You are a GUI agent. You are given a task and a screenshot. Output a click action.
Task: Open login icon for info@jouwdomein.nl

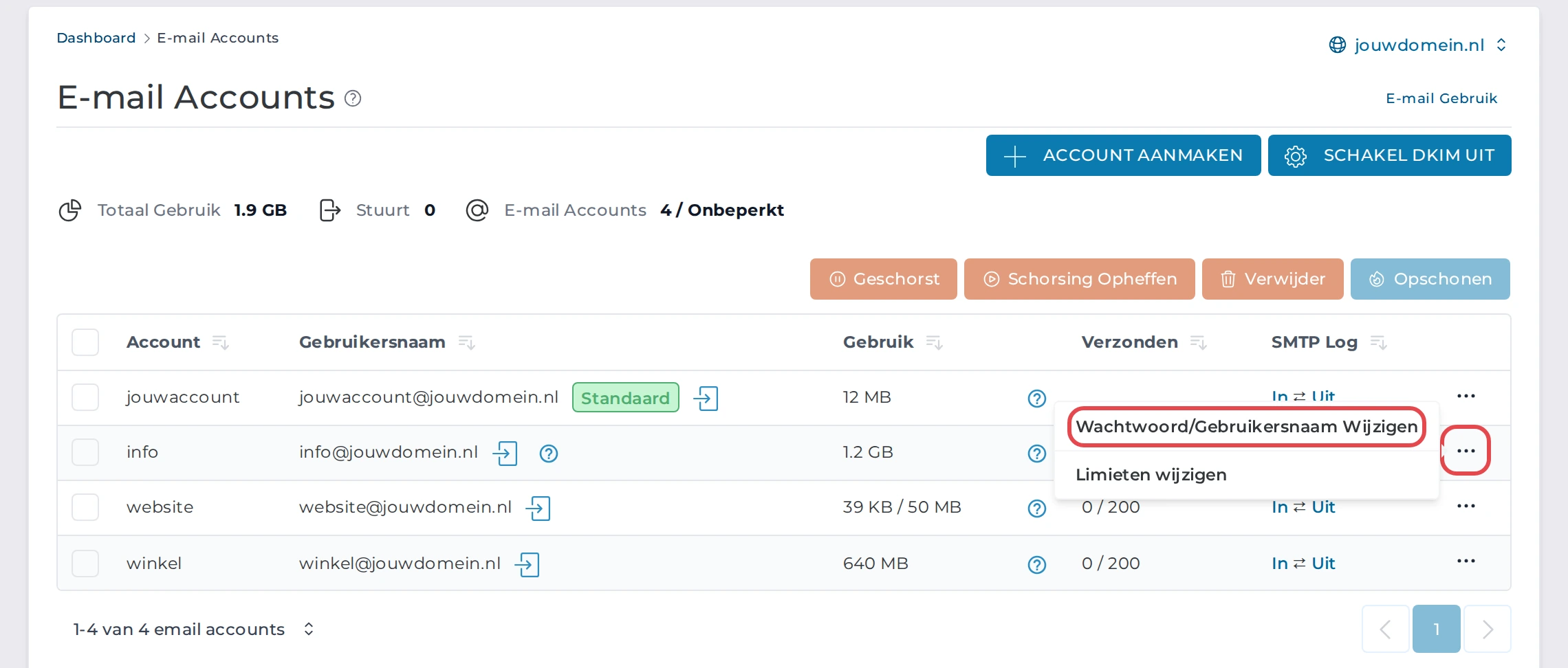(x=505, y=453)
